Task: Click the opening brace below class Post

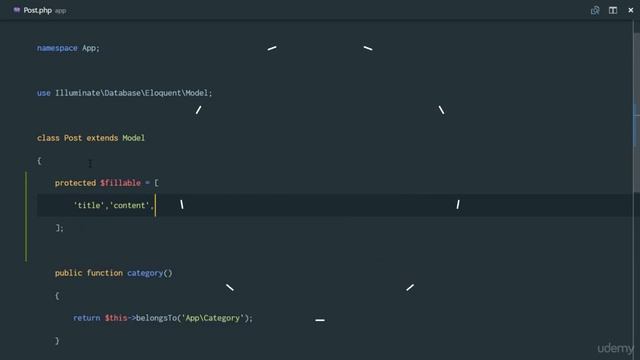Action: 39,160
